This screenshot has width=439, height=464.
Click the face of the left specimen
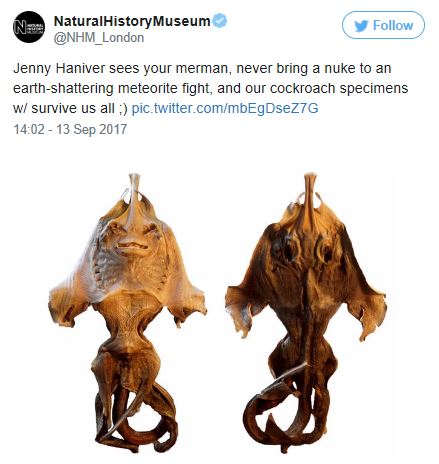coord(133,238)
